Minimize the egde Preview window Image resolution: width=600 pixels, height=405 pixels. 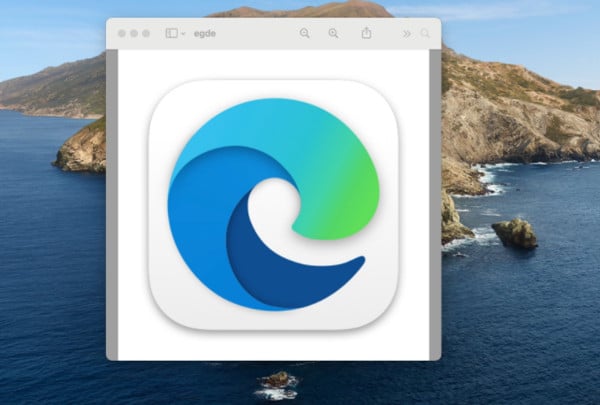click(x=134, y=33)
